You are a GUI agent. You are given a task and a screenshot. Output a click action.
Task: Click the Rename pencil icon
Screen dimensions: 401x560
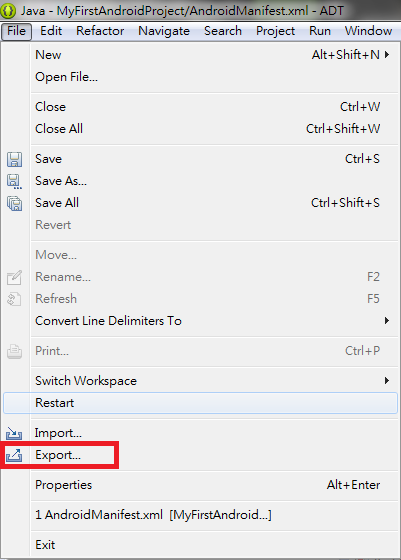14,278
